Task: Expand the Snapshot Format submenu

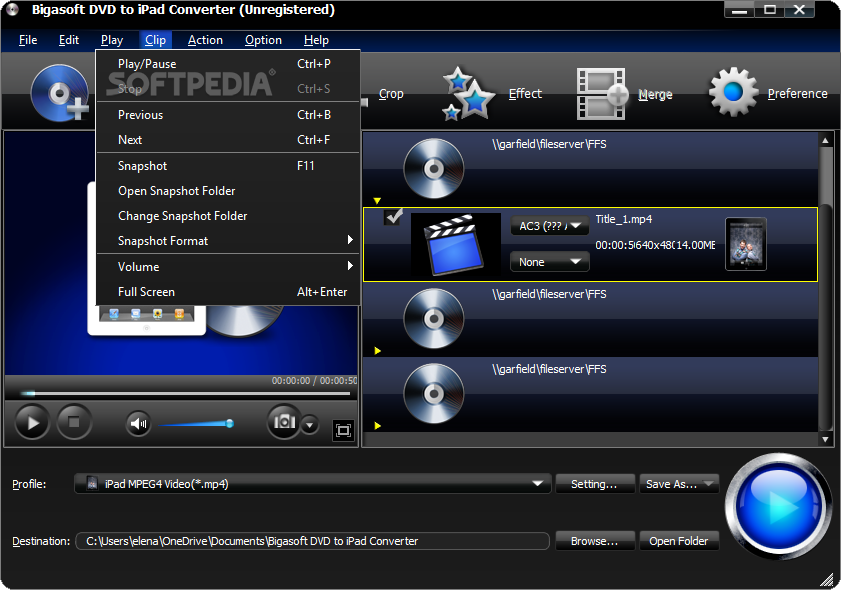Action: point(227,241)
